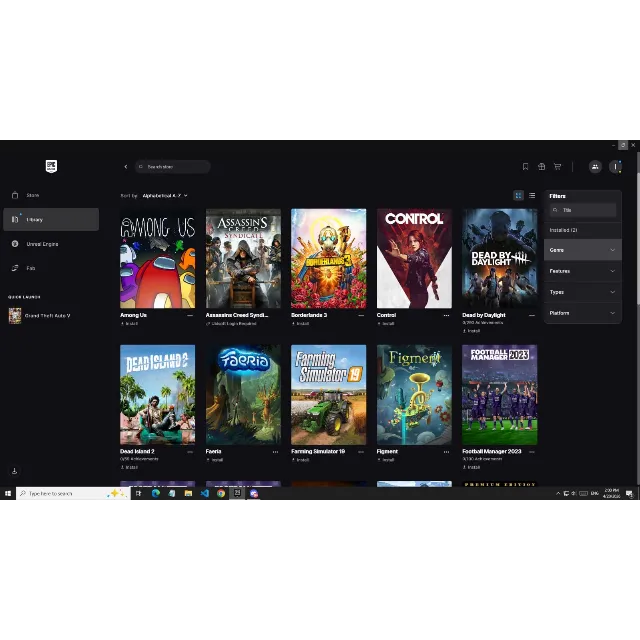Open Dead Island 2 three-dot options

190,452
